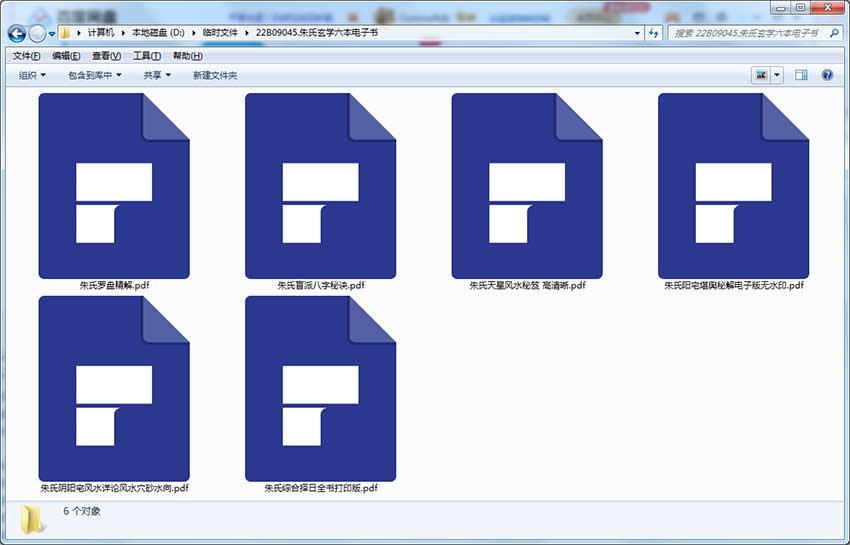Open the 帮助(H) menu
This screenshot has width=850, height=545.
click(x=188, y=56)
